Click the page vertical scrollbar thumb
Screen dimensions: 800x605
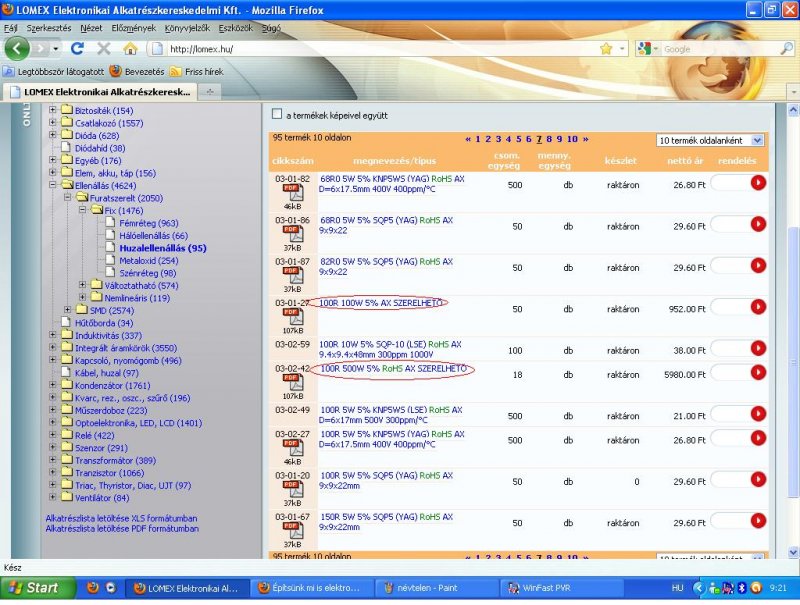pyautogui.click(x=793, y=362)
